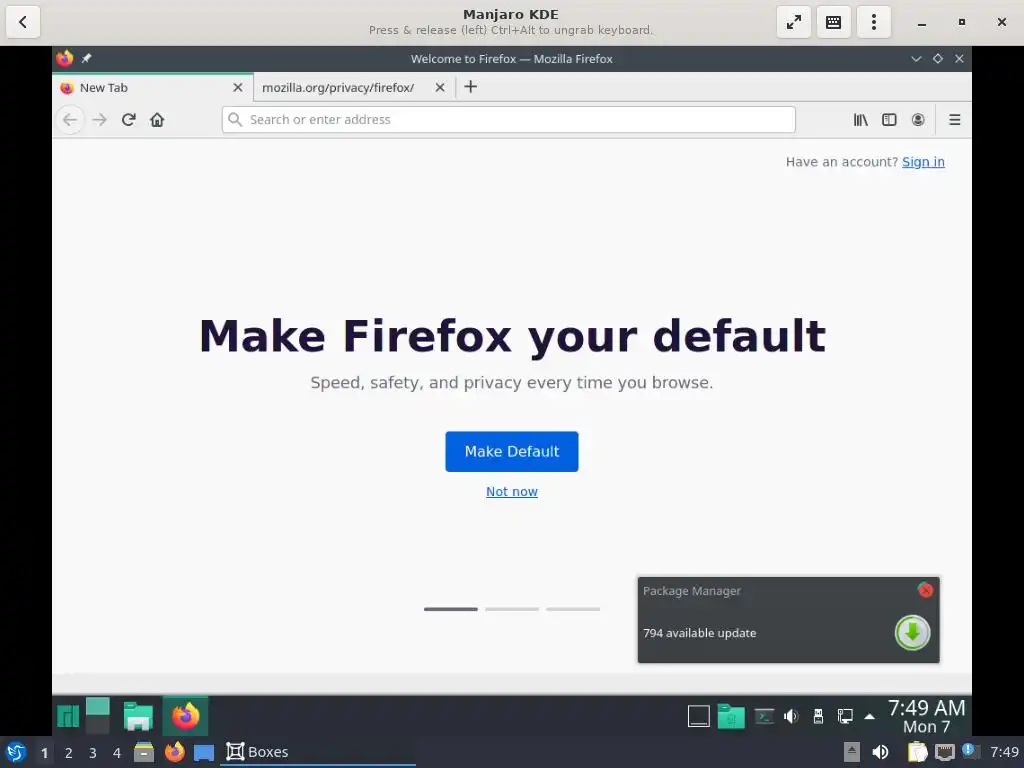Open Firefox Library panel

coord(861,120)
